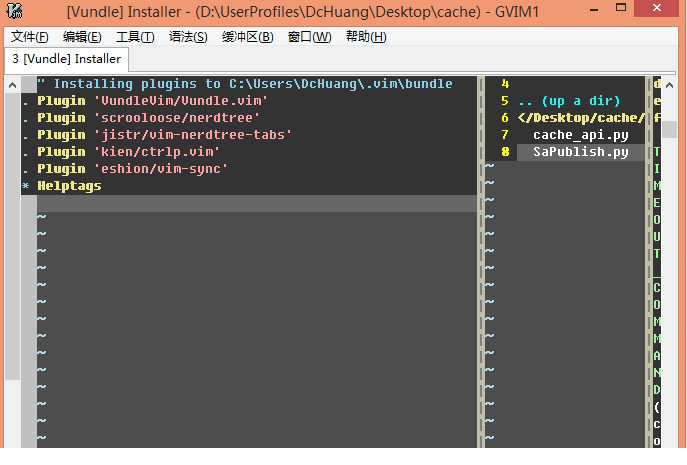Click the right scrollbar up arrow
Screen dimensions: 687x465
coord(669,85)
